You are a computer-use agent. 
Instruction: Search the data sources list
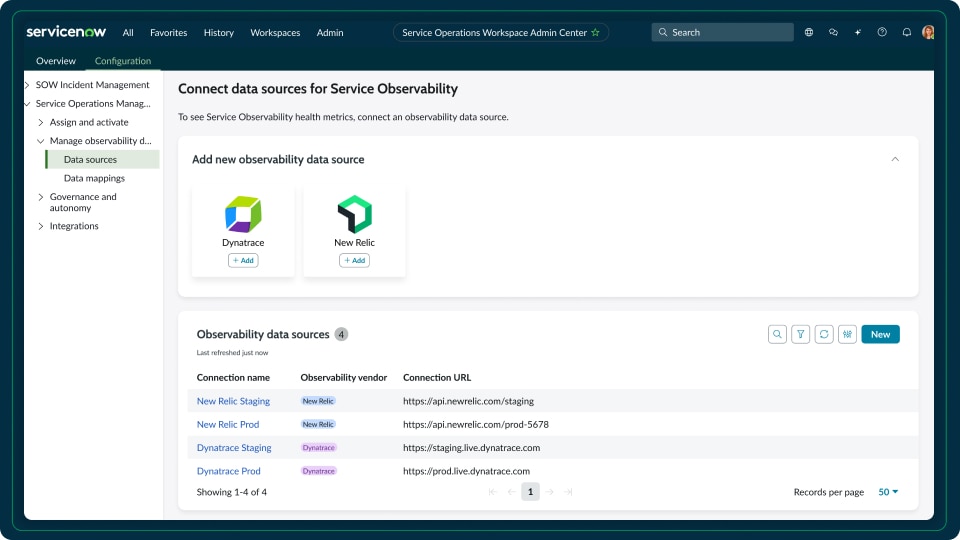point(777,334)
